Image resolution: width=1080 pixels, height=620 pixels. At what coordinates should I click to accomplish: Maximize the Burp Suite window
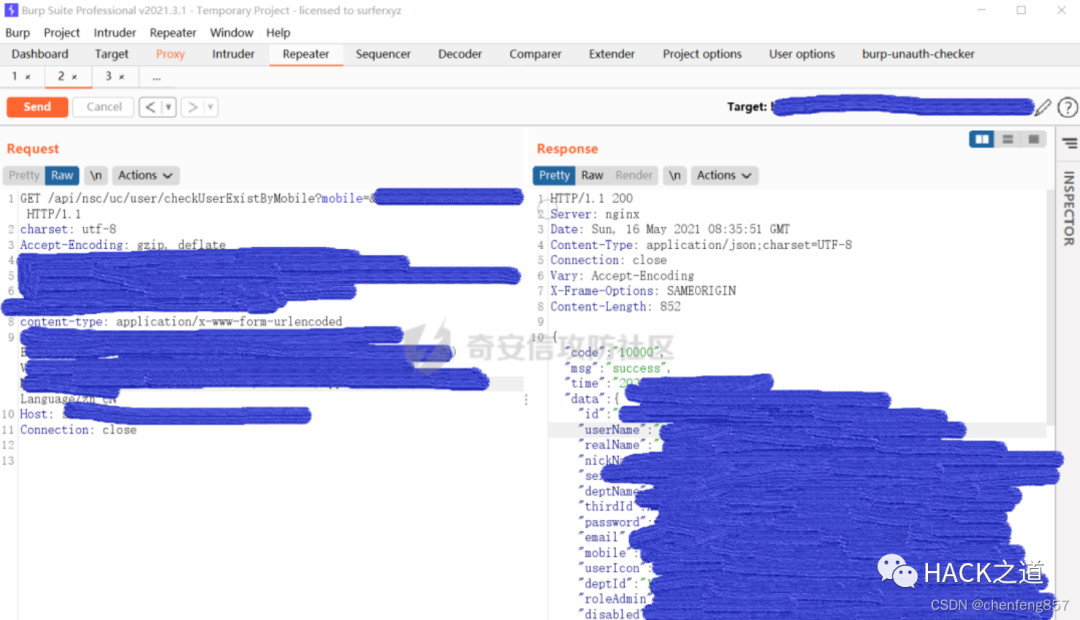pyautogui.click(x=1021, y=10)
